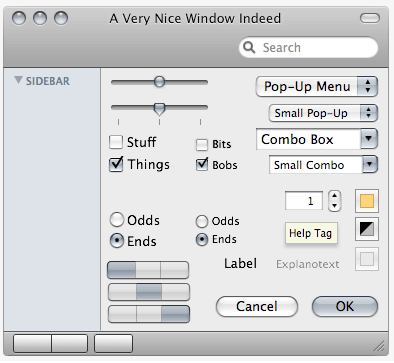Select the small Odds radio button
The image size is (394, 363).
click(x=202, y=221)
